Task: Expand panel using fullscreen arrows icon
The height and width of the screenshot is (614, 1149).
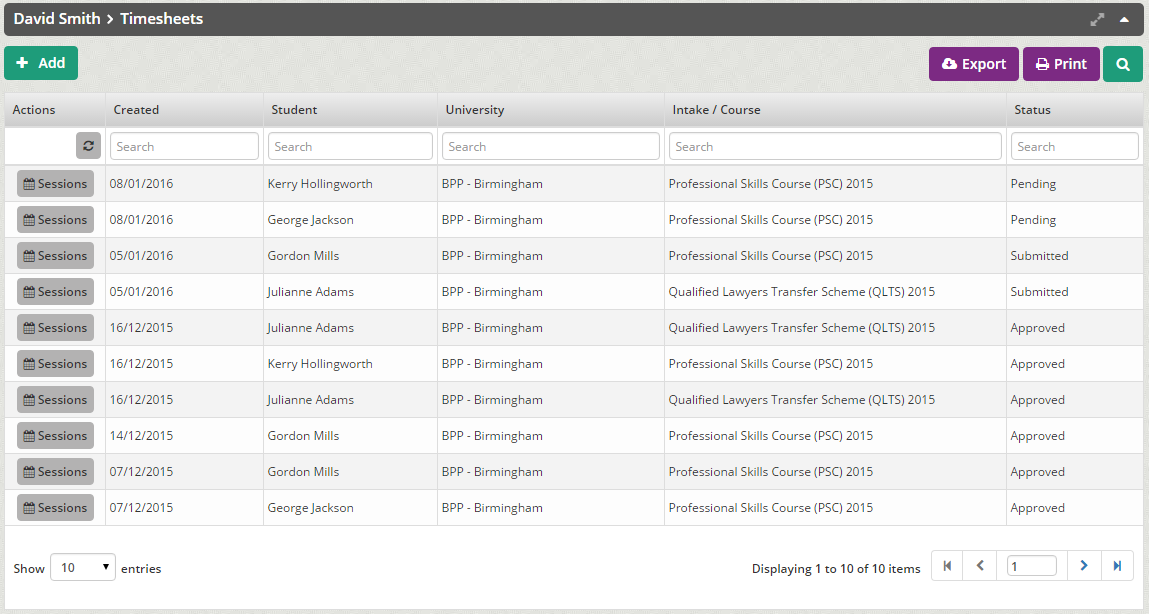Action: pyautogui.click(x=1097, y=19)
